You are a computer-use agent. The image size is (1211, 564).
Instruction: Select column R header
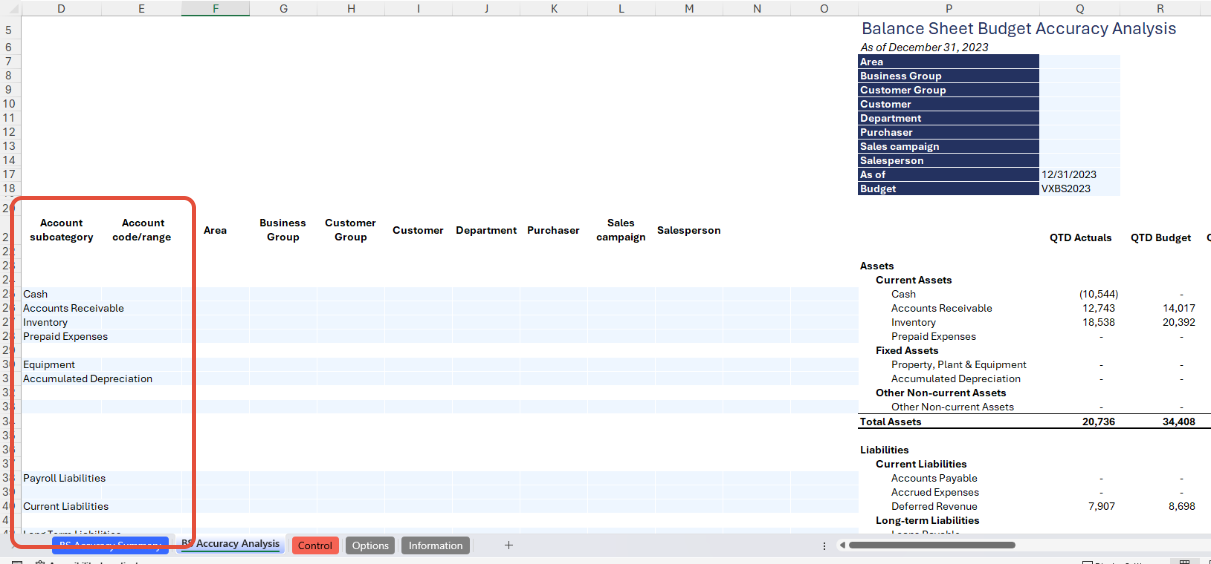point(1160,9)
